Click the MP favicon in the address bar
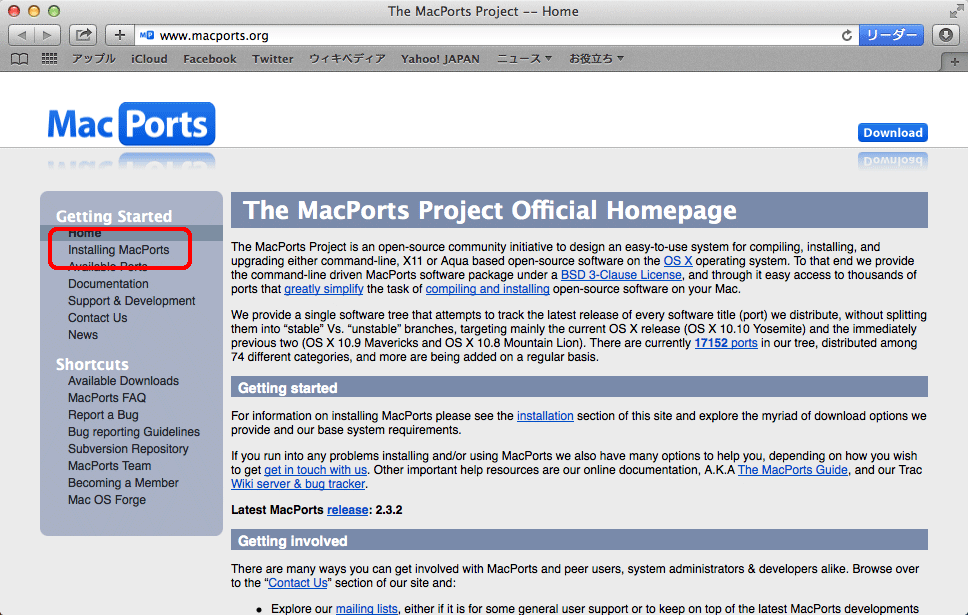The height and width of the screenshot is (615, 968). (146, 35)
